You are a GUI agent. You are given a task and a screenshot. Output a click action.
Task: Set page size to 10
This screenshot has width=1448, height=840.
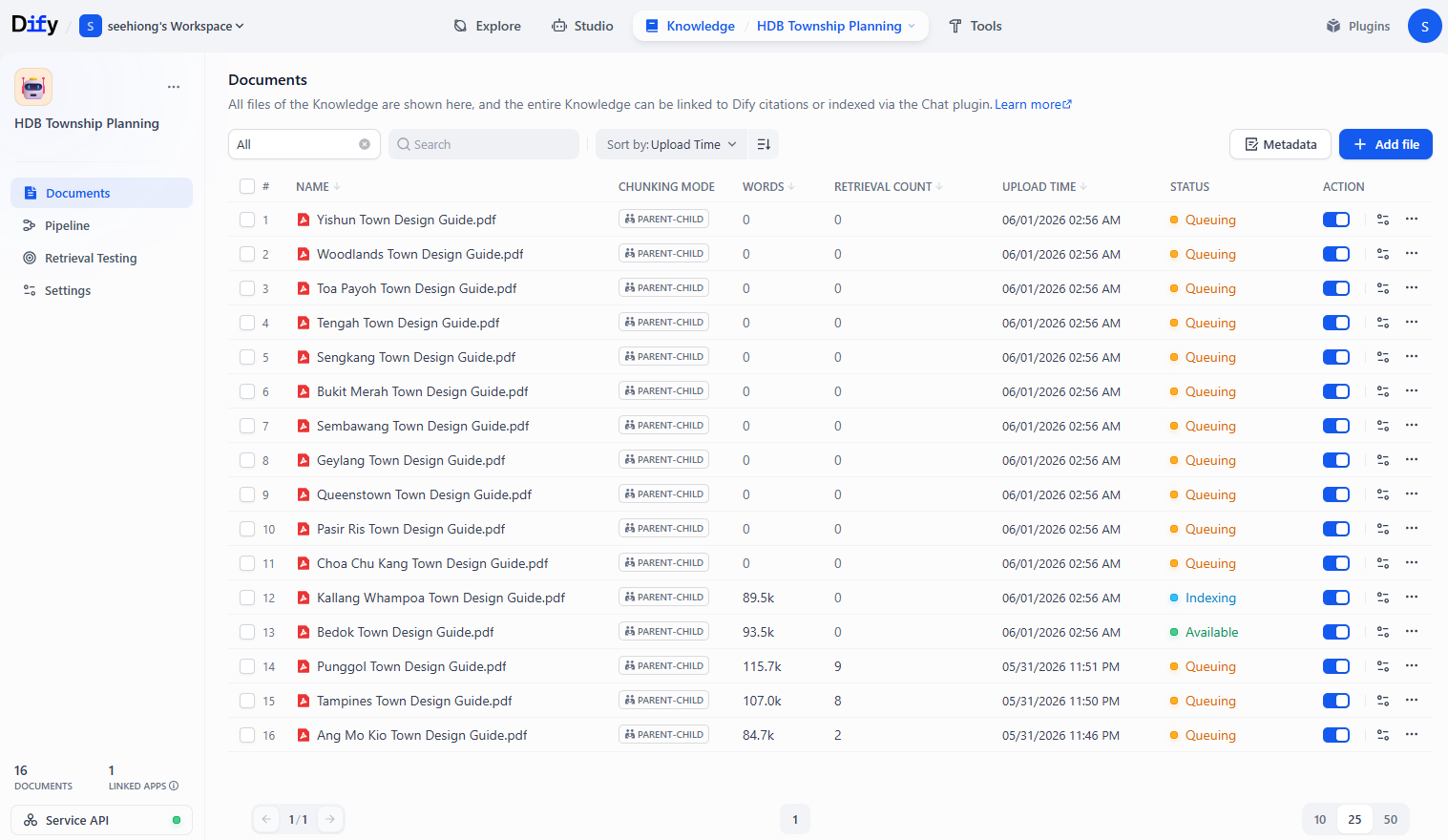pos(1320,819)
